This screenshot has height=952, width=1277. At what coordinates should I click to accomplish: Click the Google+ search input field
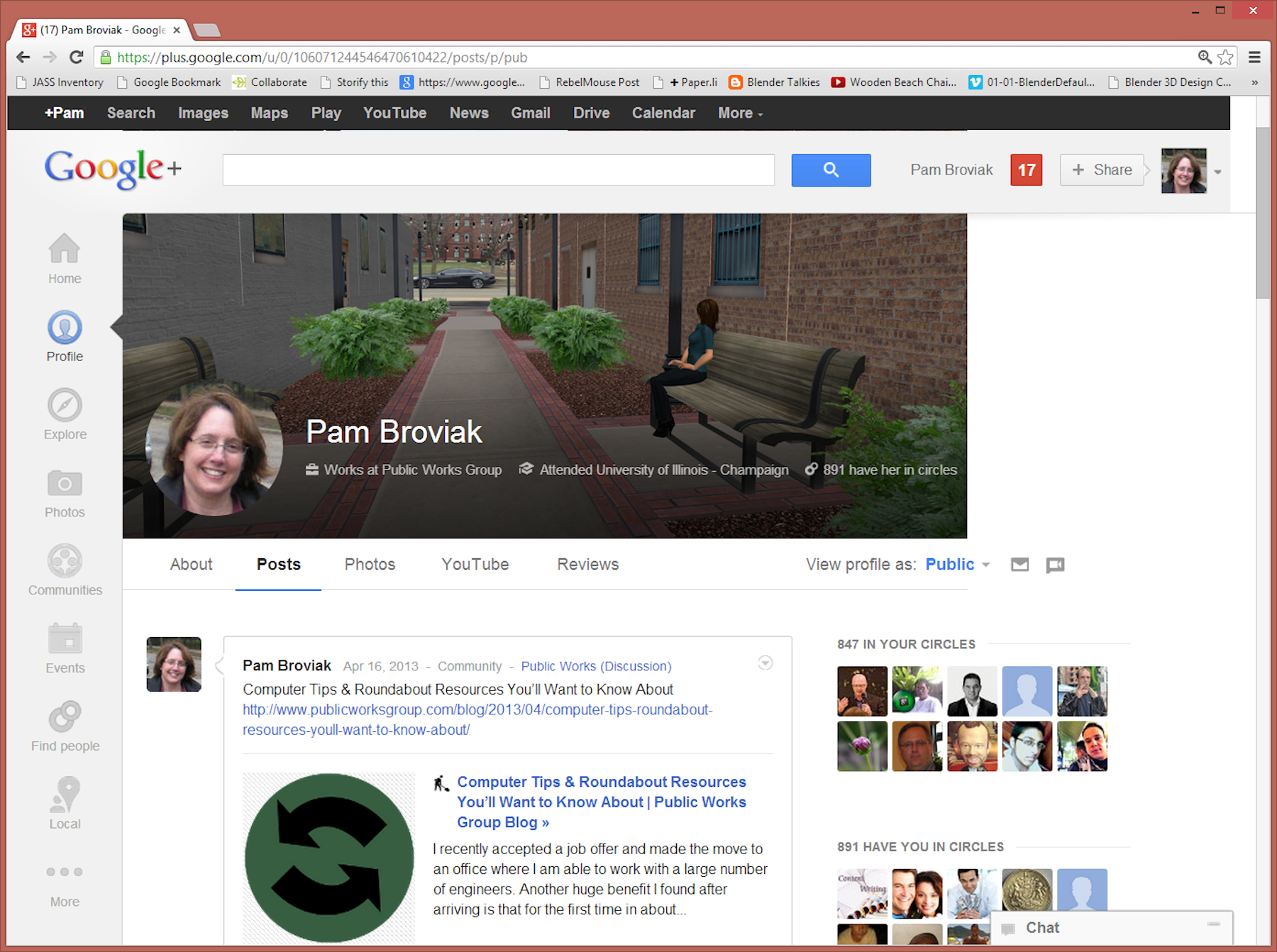(x=499, y=170)
